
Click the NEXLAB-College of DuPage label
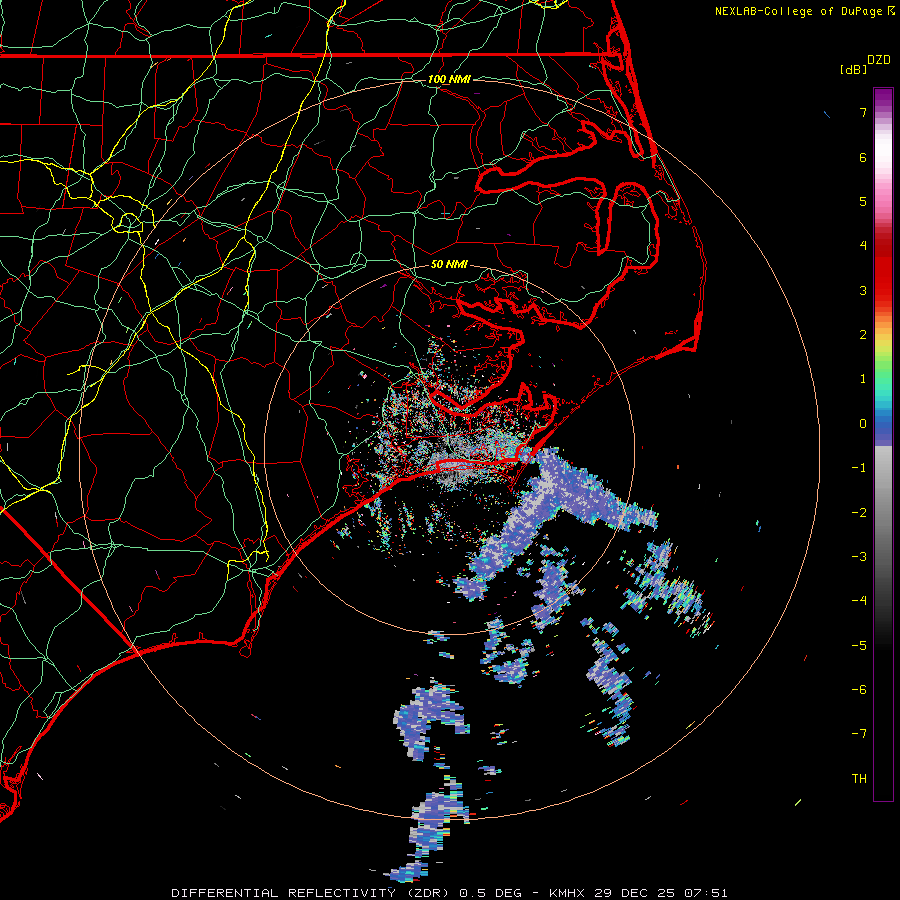click(x=798, y=11)
